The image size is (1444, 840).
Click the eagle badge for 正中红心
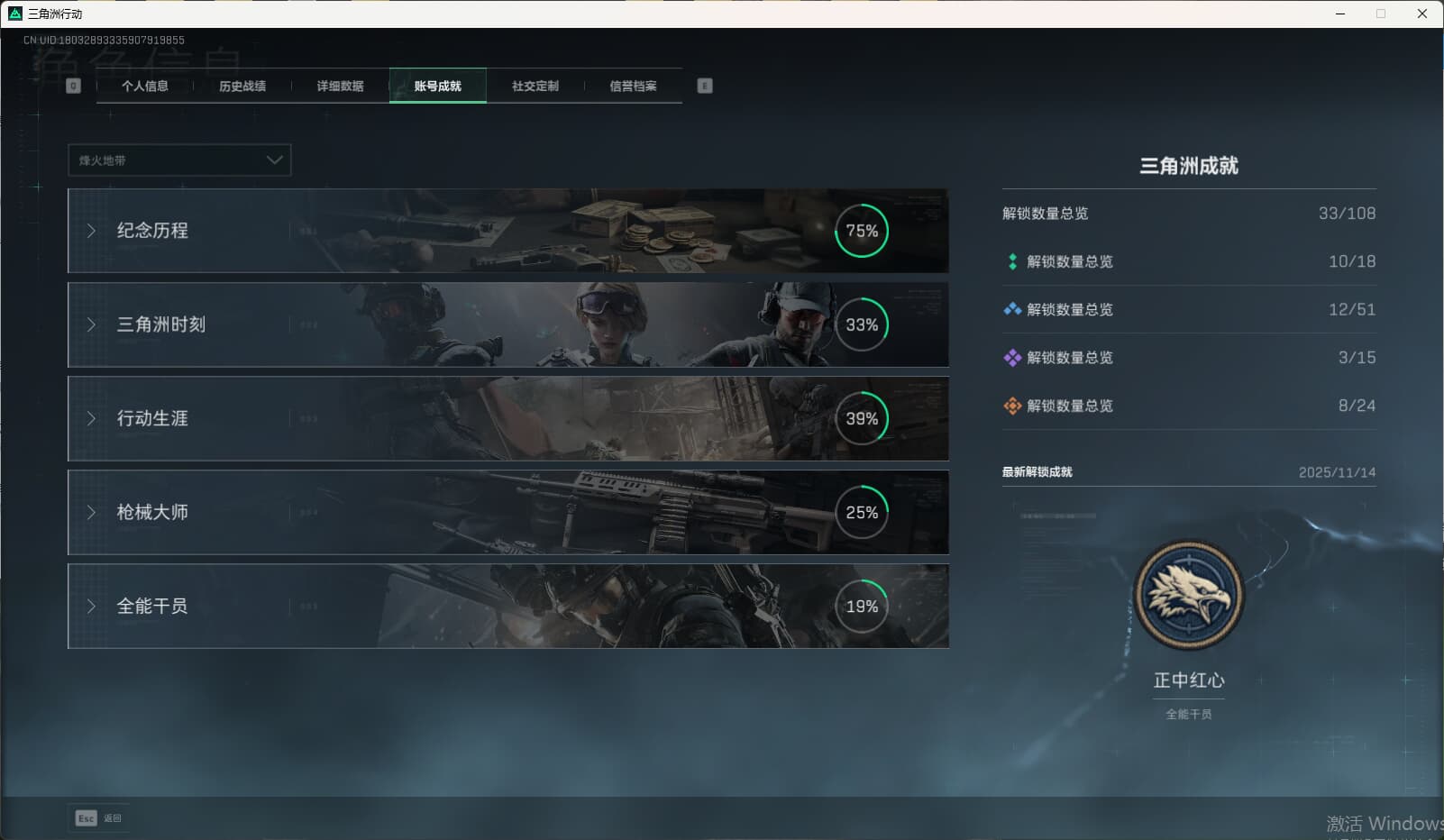(1189, 595)
